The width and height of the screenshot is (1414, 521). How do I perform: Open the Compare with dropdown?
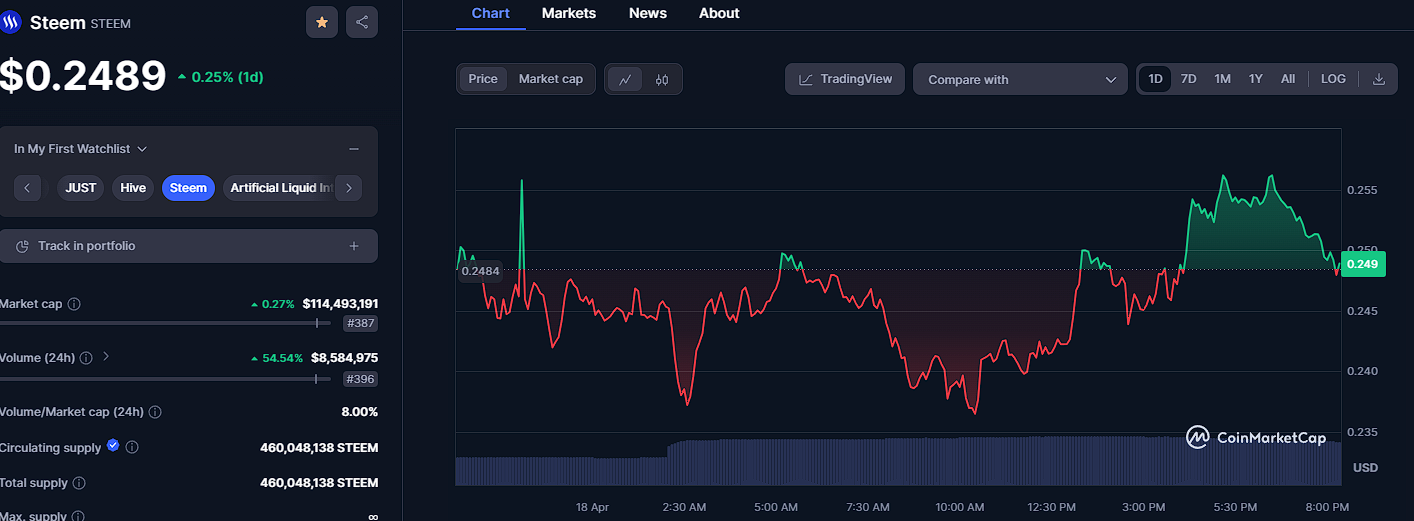click(1020, 79)
